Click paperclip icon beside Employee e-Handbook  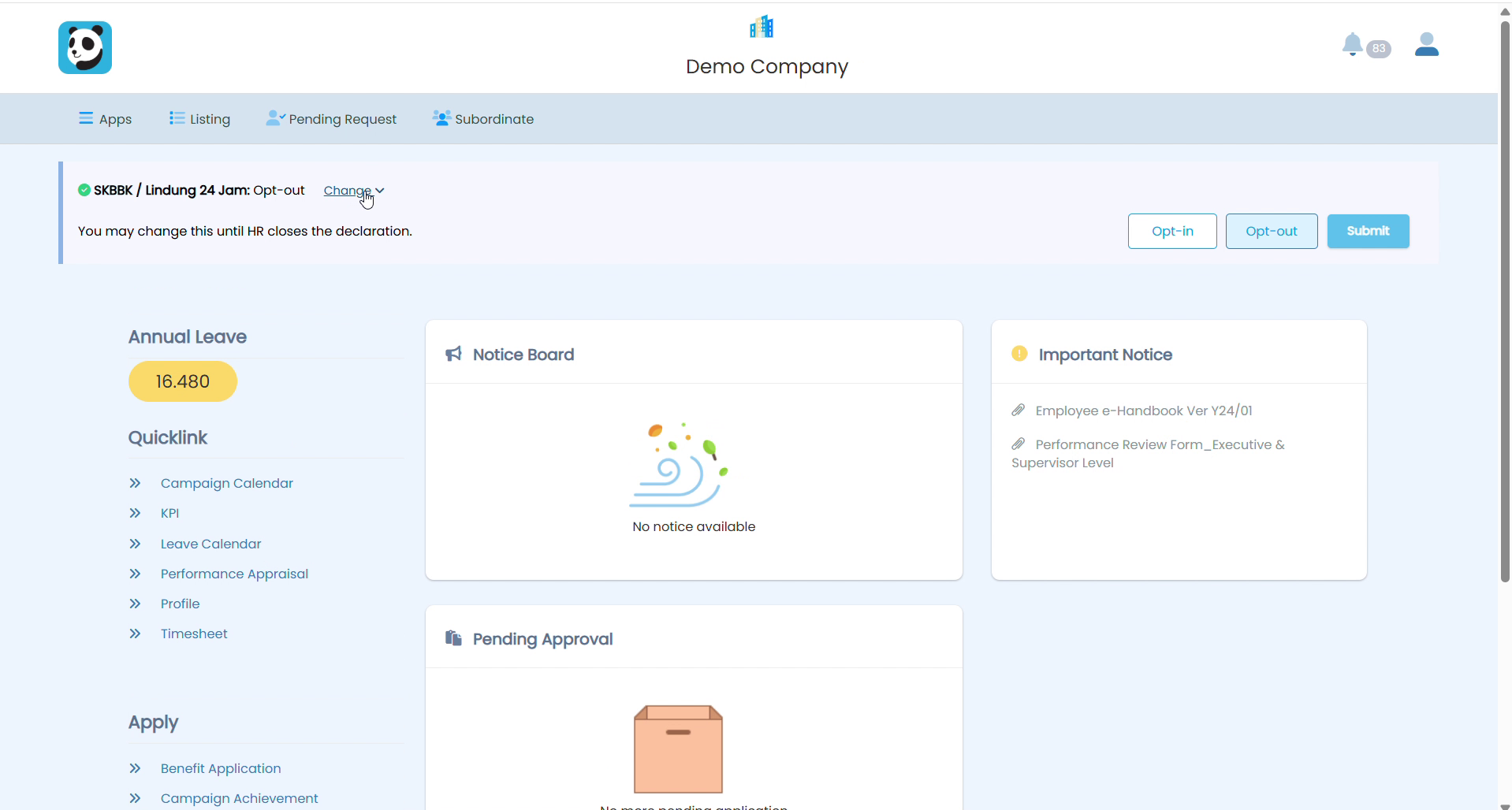point(1019,410)
